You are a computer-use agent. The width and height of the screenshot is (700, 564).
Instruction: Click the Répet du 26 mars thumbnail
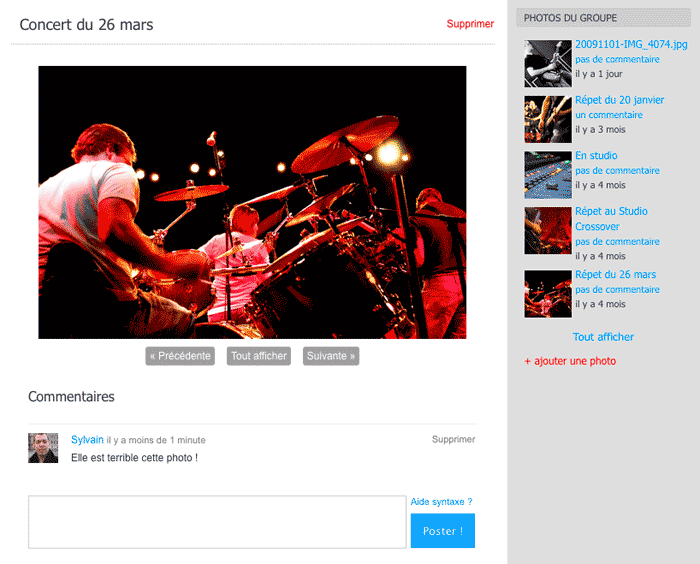547,294
